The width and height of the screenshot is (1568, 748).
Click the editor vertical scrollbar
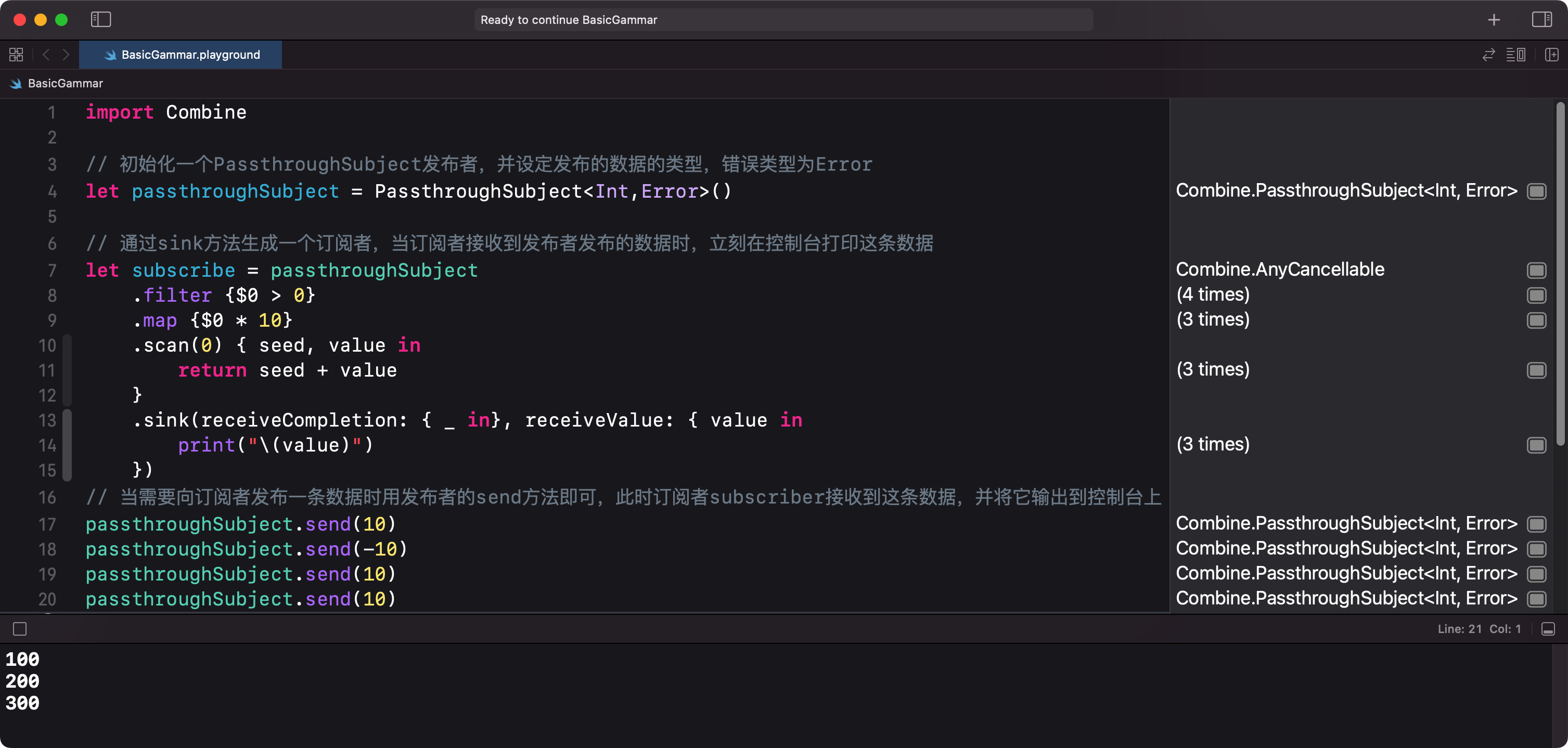(x=1561, y=274)
